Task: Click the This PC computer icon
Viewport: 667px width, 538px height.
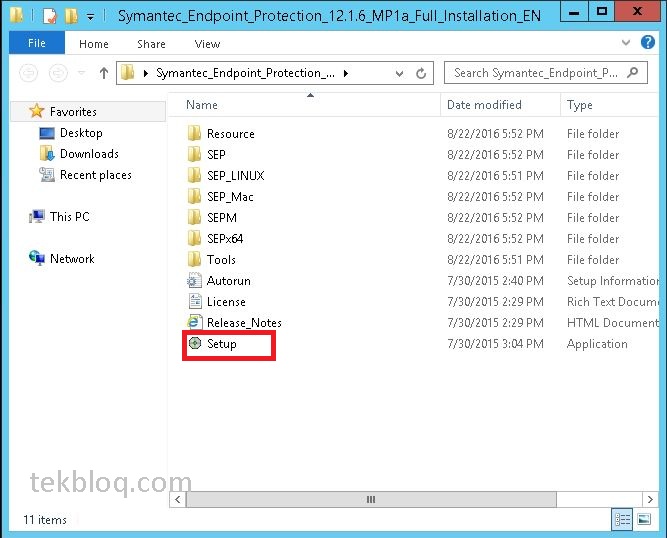Action: click(37, 216)
